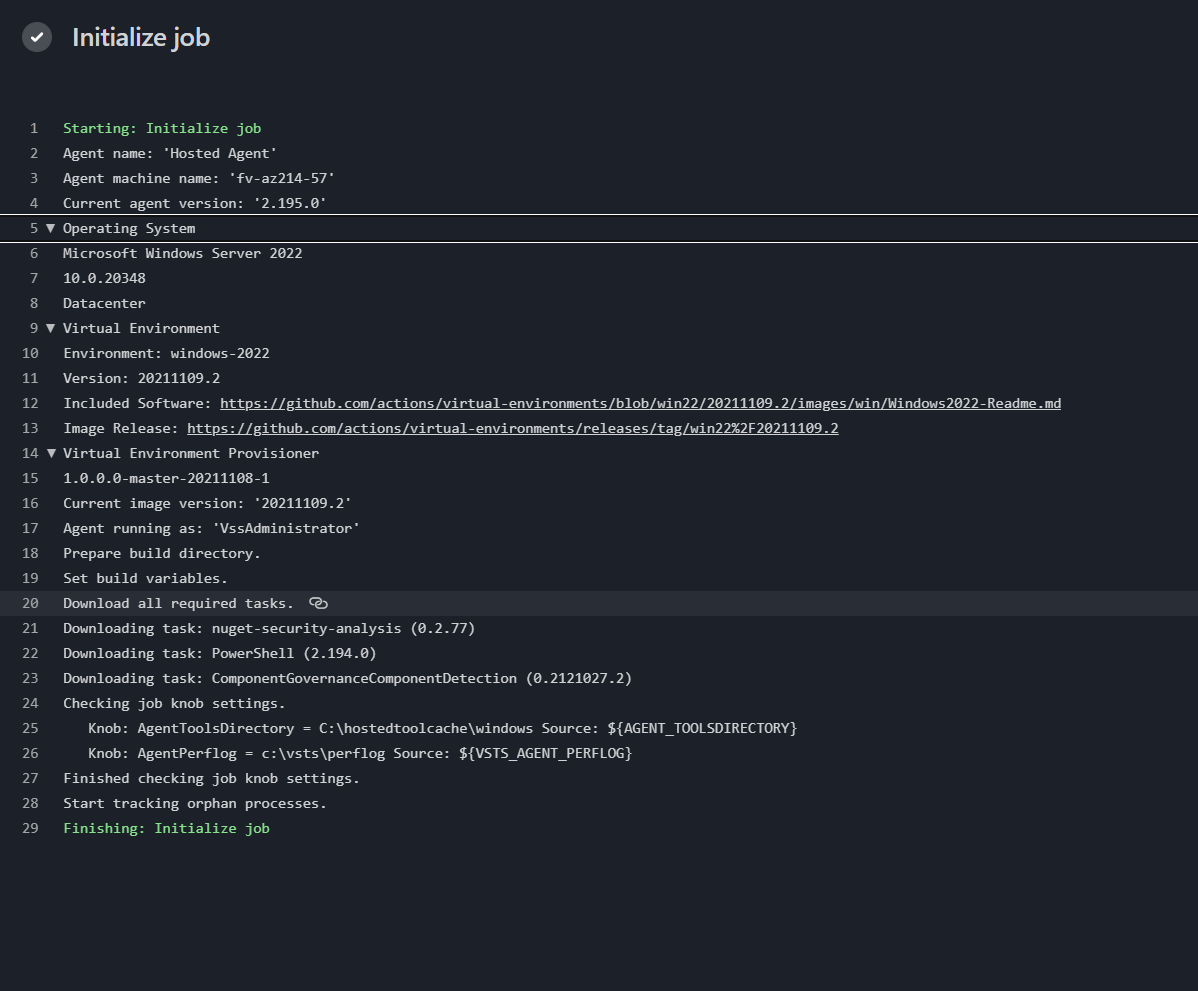
Task: Click the collapse triangle beside Operating System
Action: click(x=51, y=228)
